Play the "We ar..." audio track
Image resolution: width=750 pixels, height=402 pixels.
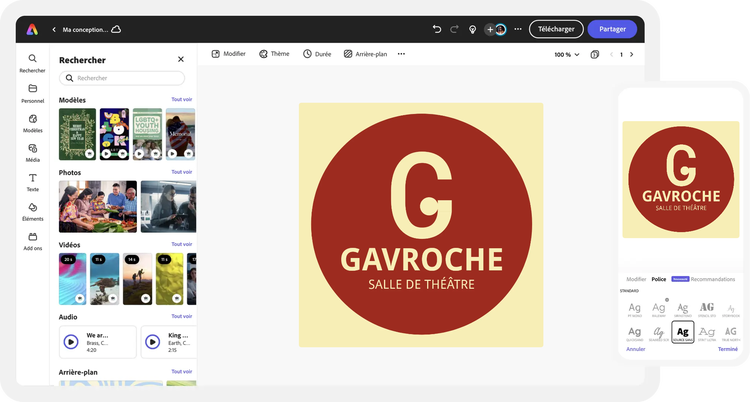pyautogui.click(x=71, y=341)
